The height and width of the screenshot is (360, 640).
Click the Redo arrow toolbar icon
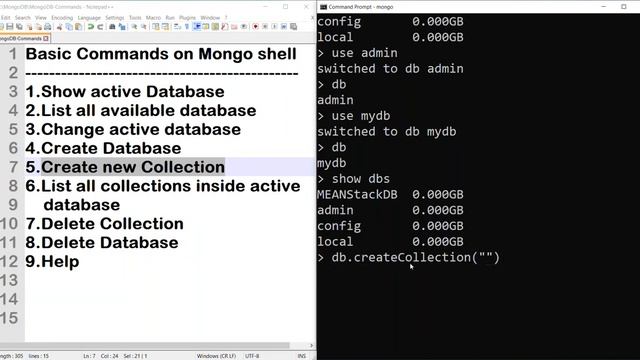(x=100, y=27)
